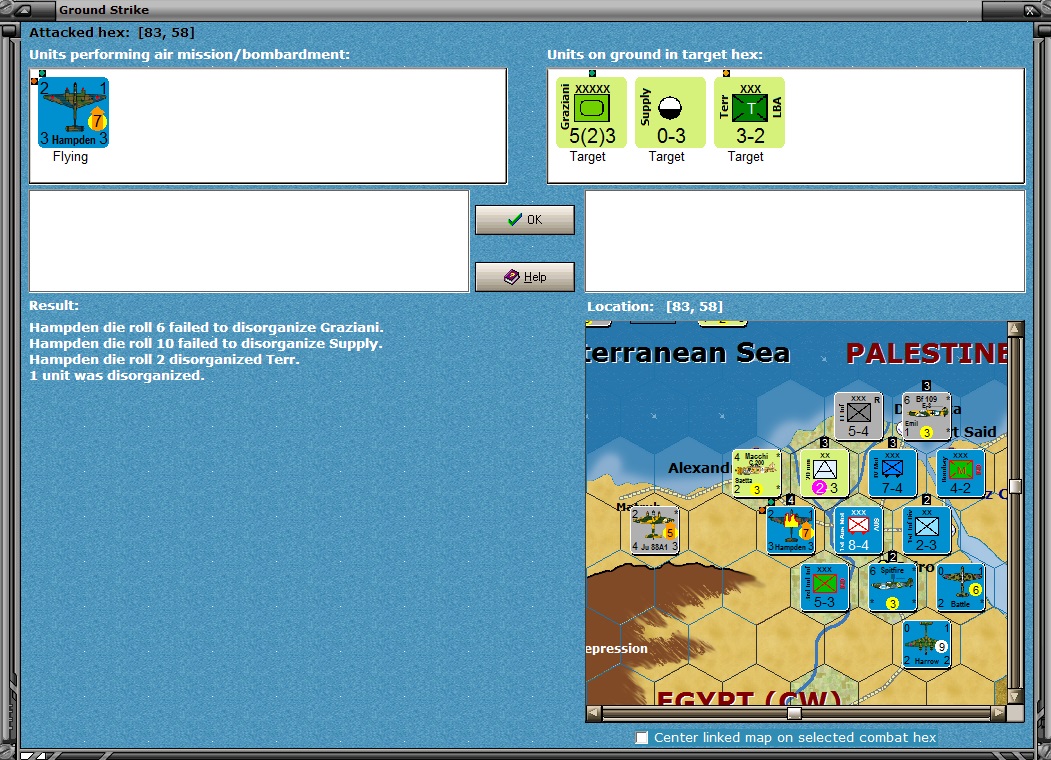Screen dimensions: 1051x760
Task: Click the Battle bomber counter on the map
Action: pos(961,587)
